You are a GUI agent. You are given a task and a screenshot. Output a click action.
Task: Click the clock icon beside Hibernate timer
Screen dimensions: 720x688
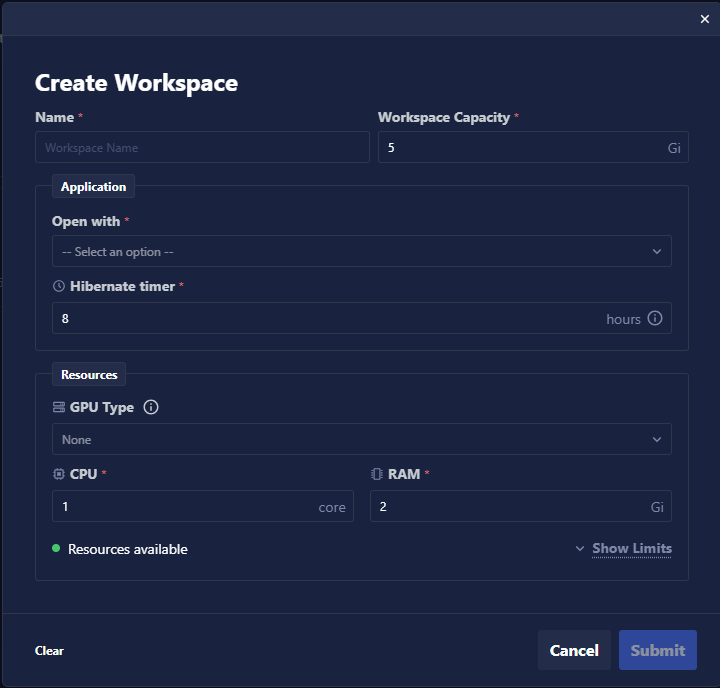click(x=59, y=286)
